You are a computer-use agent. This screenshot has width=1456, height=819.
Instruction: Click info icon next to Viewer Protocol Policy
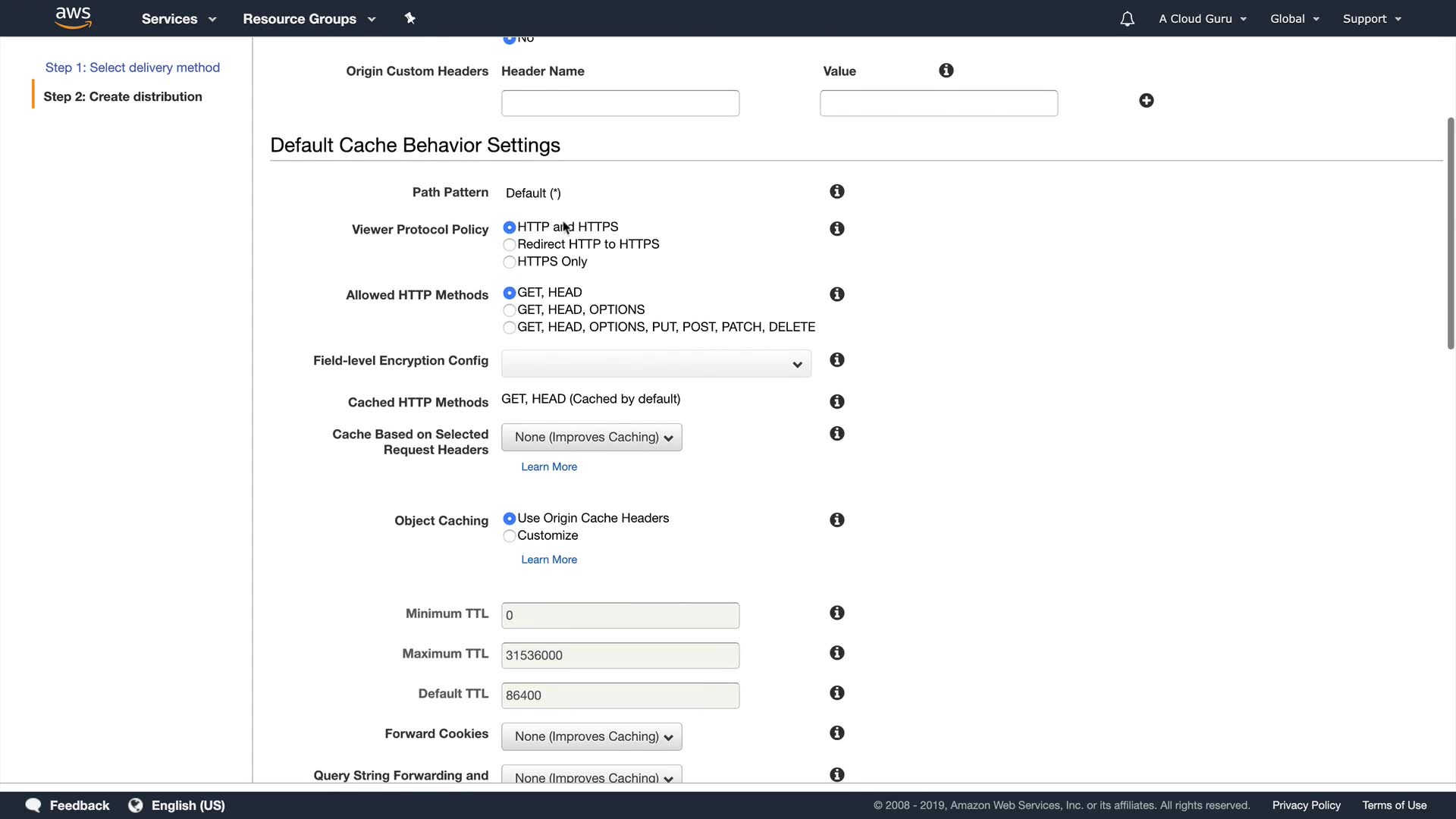(x=836, y=229)
